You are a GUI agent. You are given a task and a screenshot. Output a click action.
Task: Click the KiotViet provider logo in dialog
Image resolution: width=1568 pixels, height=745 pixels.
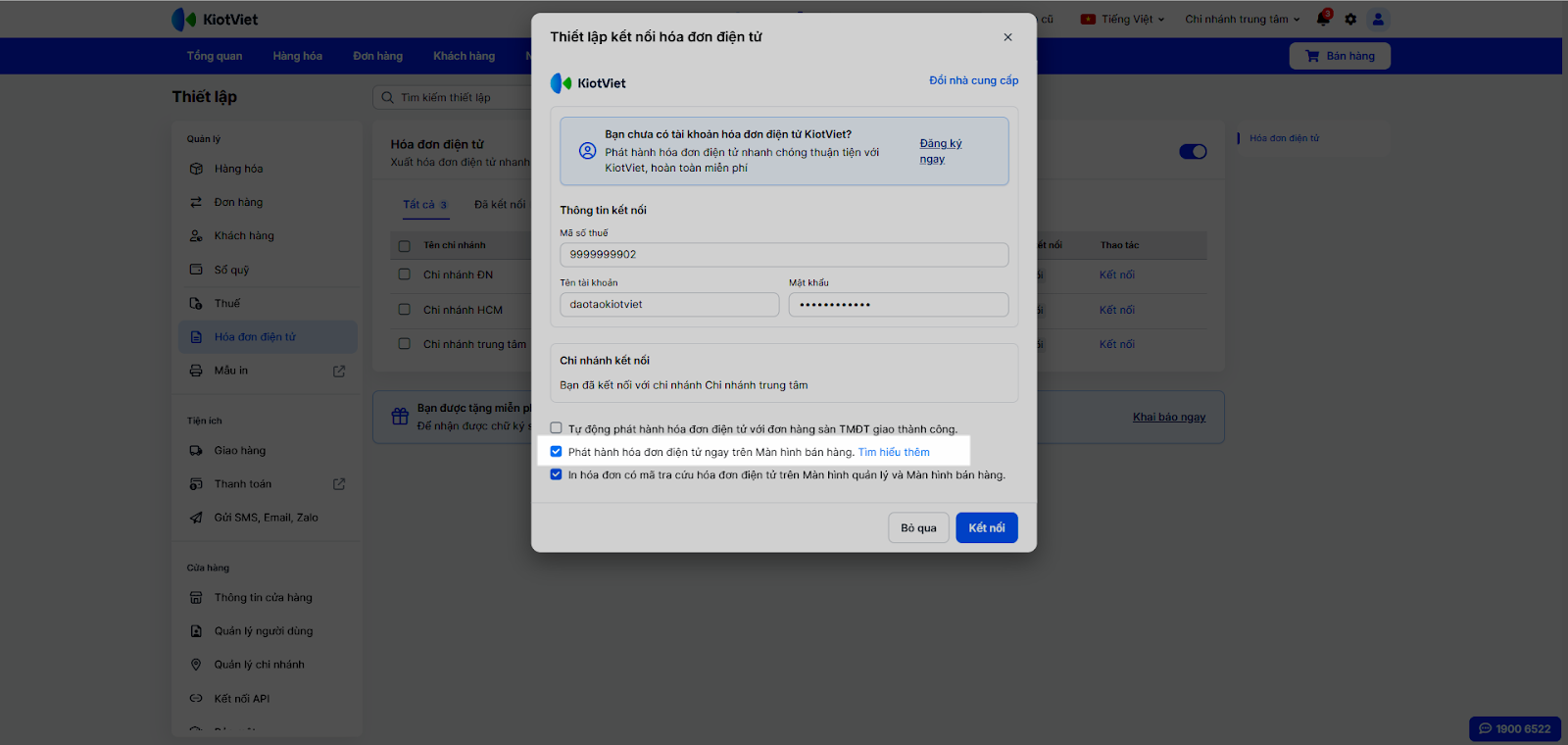coord(588,83)
